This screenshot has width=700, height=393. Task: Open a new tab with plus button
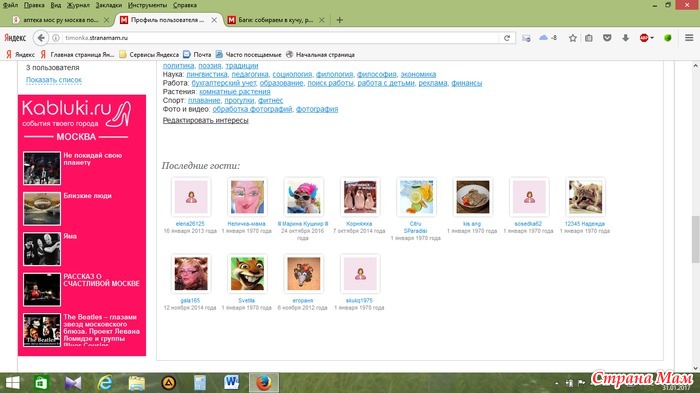pos(340,20)
